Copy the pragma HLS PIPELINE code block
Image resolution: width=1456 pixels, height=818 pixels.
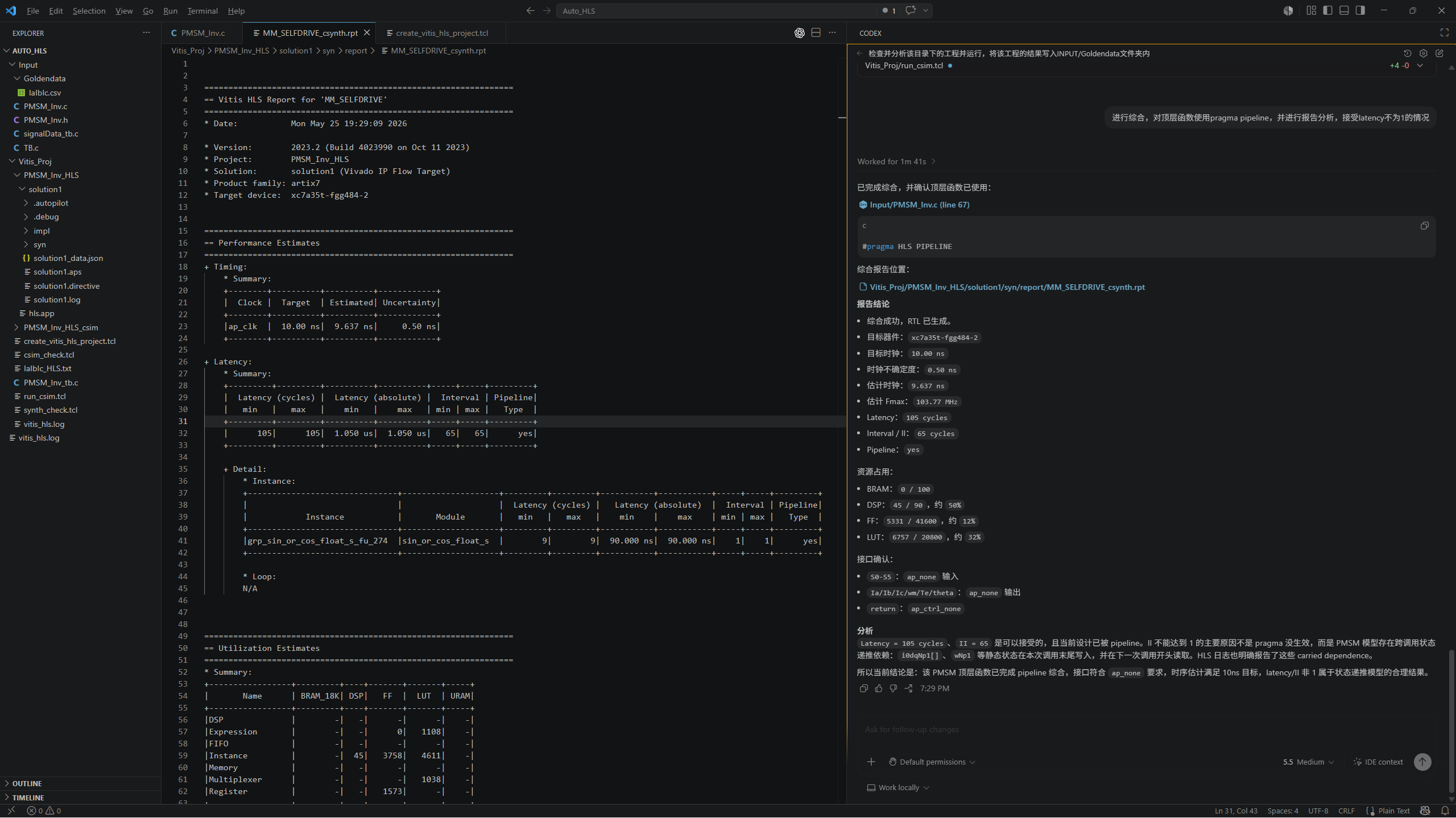[x=1425, y=226]
